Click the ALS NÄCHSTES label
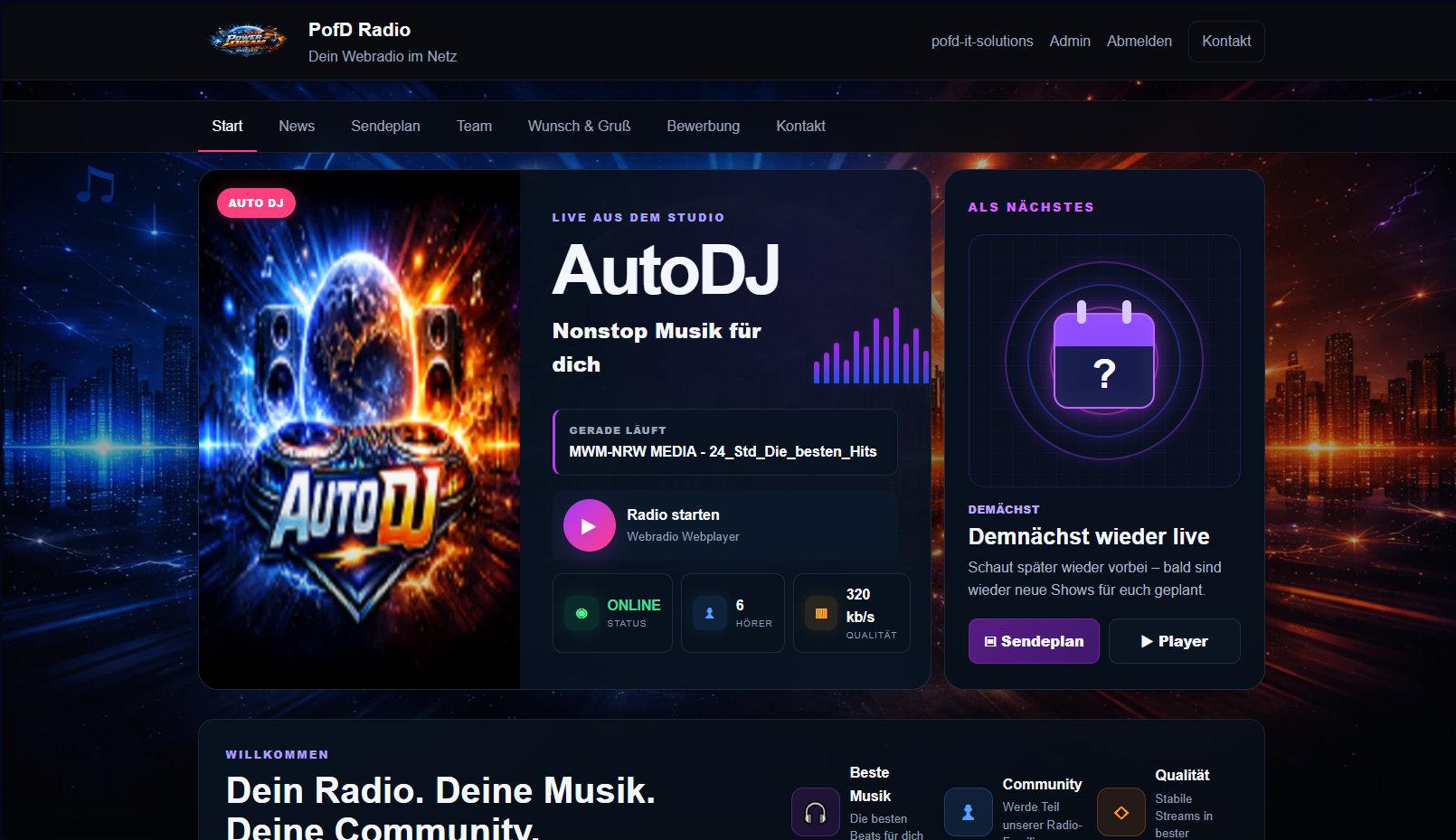This screenshot has width=1456, height=840. coord(1031,207)
